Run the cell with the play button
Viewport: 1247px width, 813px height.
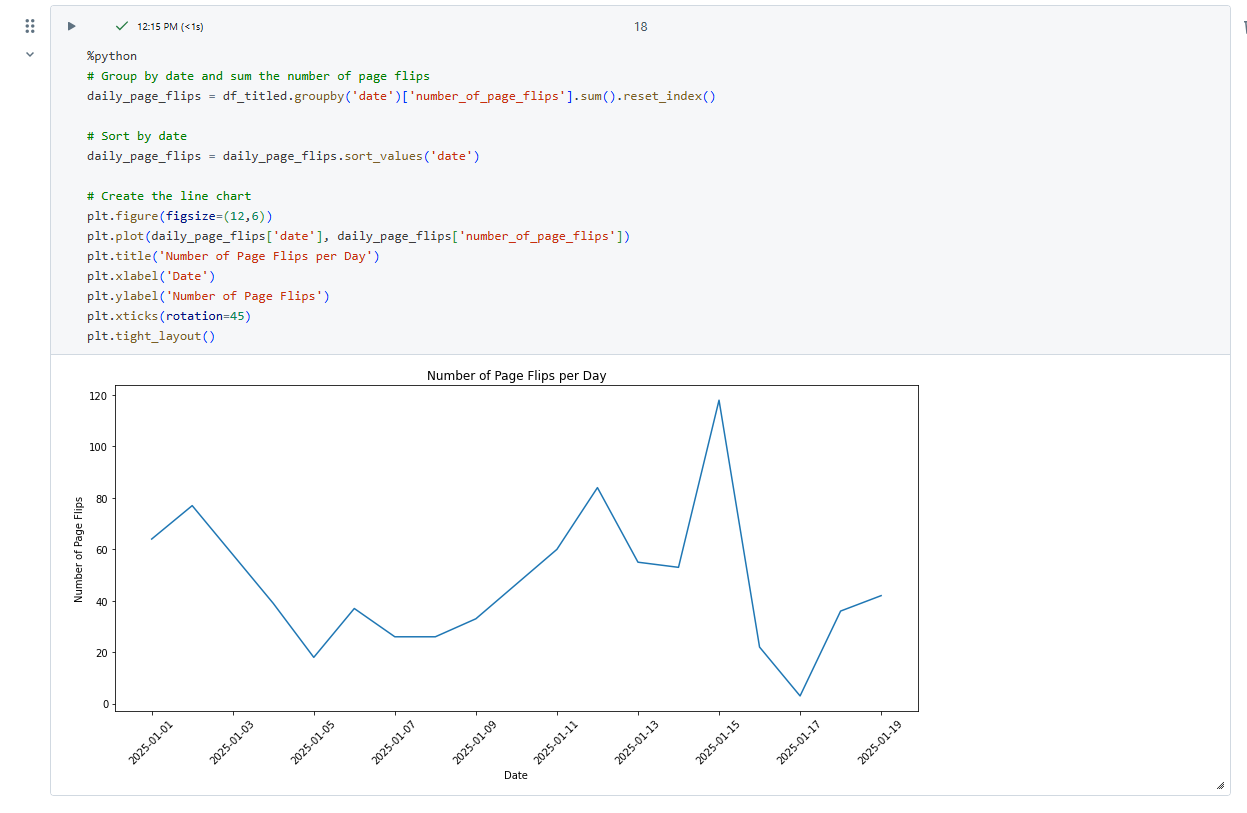tap(71, 26)
